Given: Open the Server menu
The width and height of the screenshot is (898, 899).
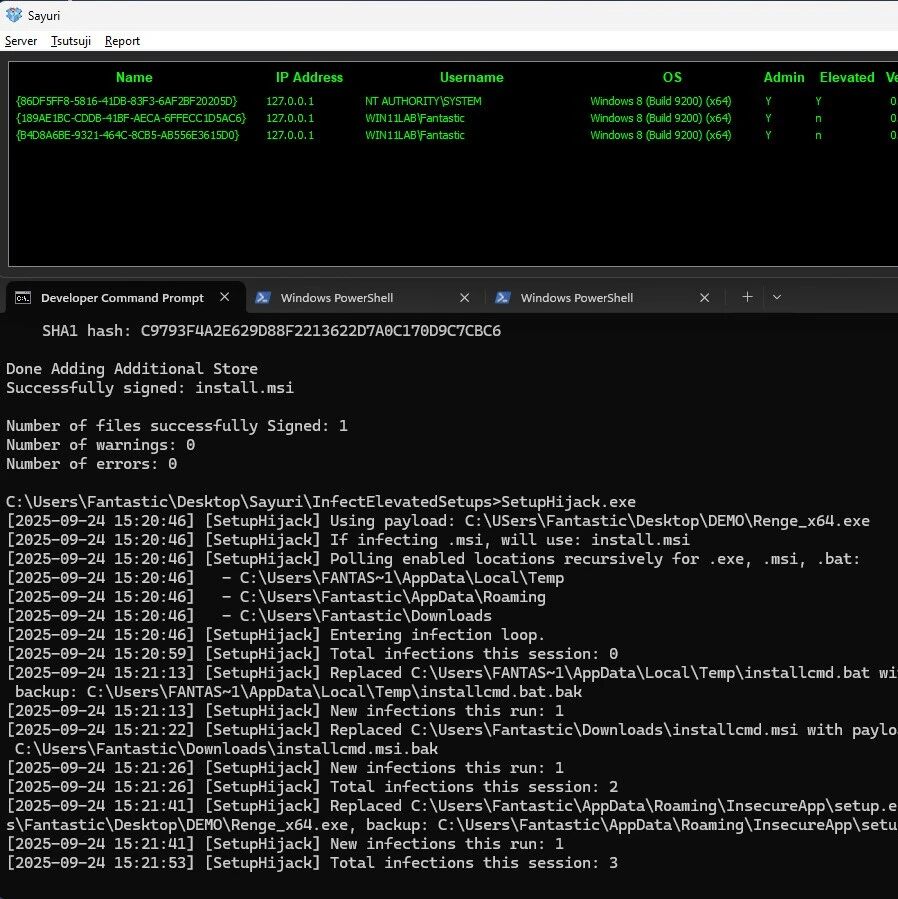Looking at the screenshot, I should (21, 41).
